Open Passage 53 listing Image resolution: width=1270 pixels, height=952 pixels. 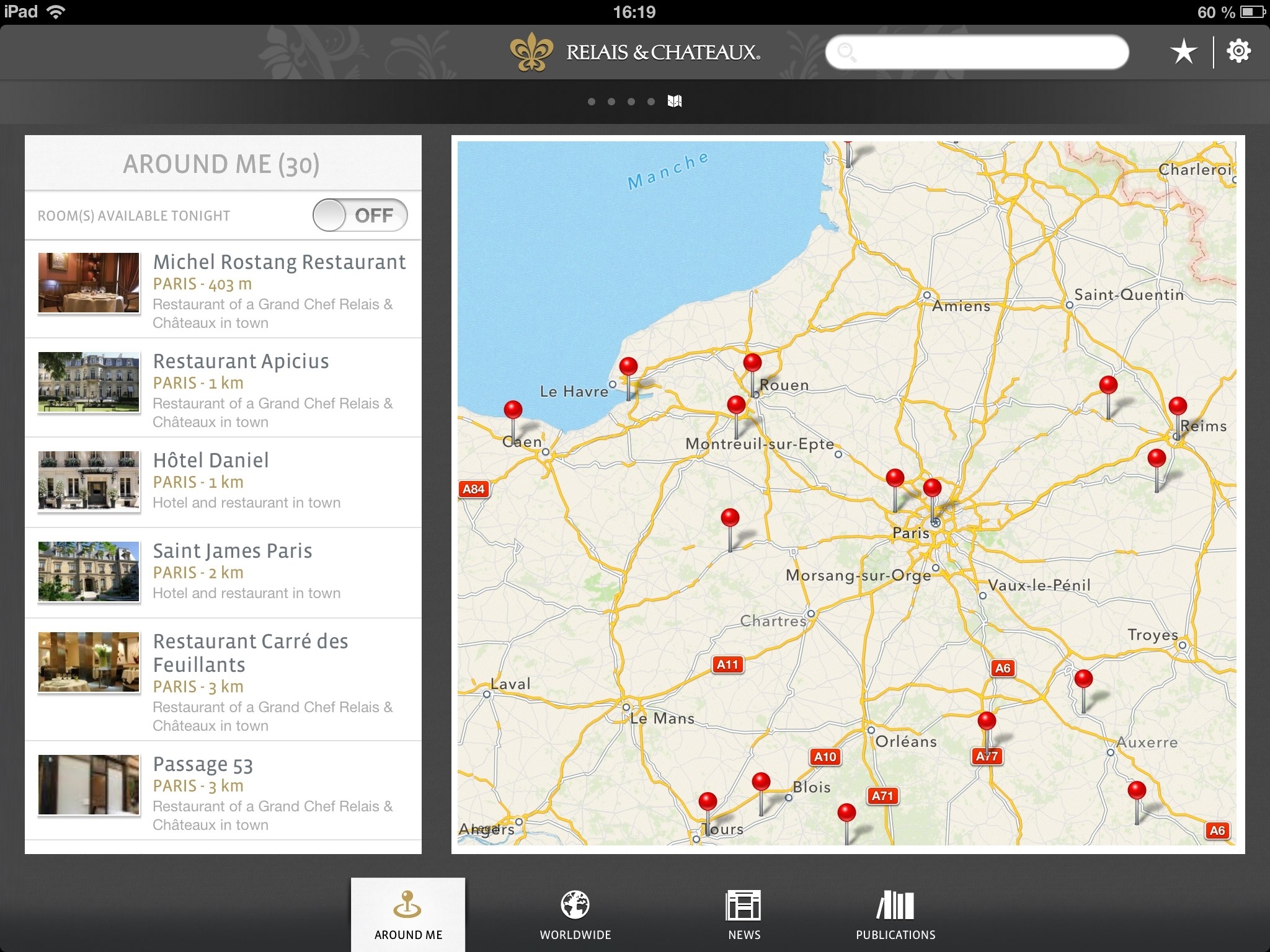pos(223,791)
